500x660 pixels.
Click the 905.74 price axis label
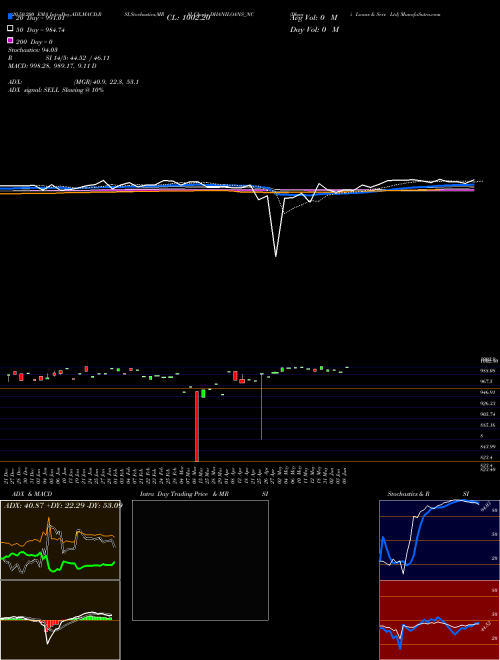[487, 414]
